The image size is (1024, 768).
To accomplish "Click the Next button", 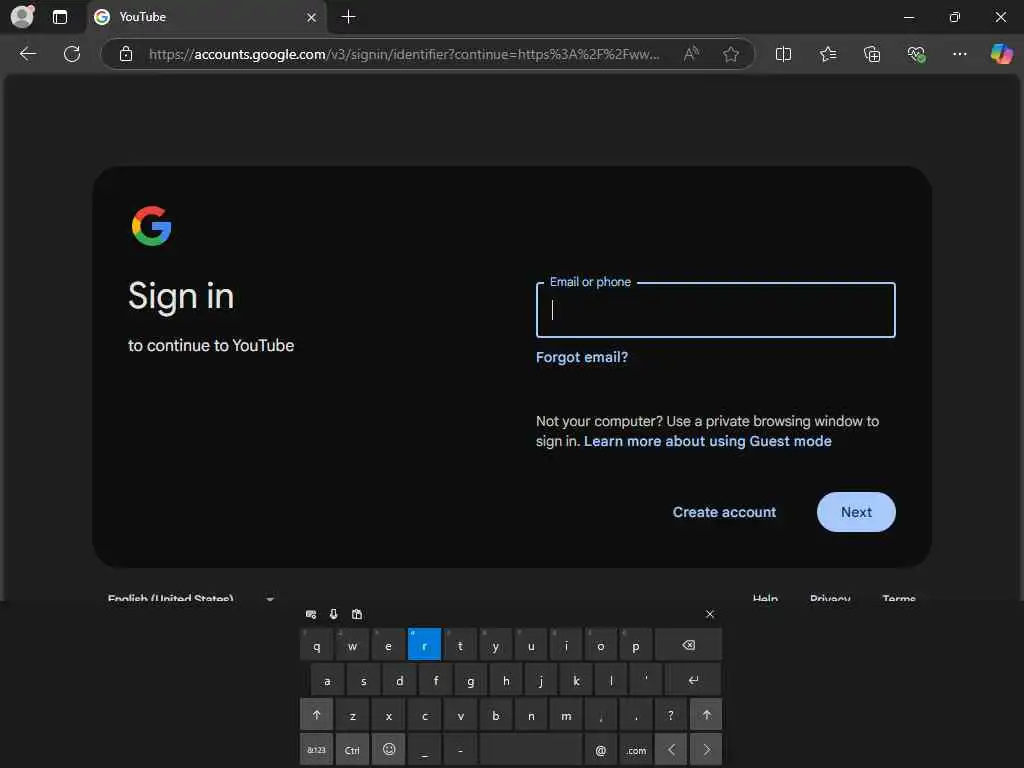I will click(856, 512).
